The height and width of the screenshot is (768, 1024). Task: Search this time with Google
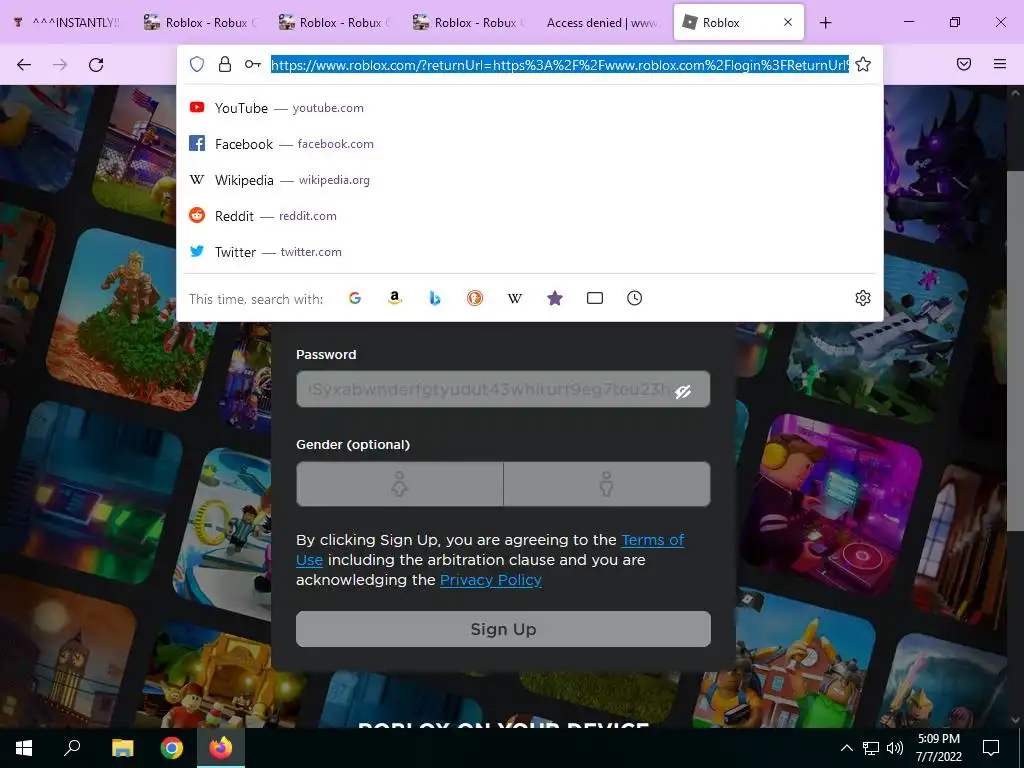(355, 298)
